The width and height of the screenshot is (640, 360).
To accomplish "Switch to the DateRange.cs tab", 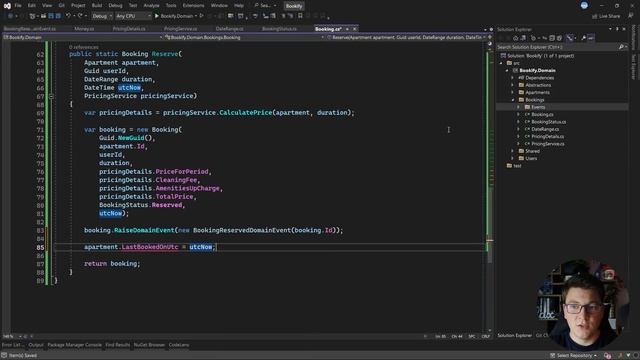I will [229, 29].
